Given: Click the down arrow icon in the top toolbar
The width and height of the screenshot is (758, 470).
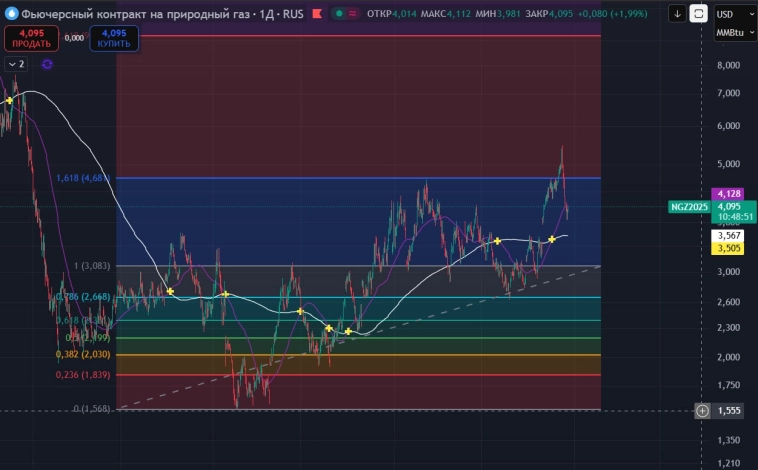Looking at the screenshot, I should pos(678,14).
